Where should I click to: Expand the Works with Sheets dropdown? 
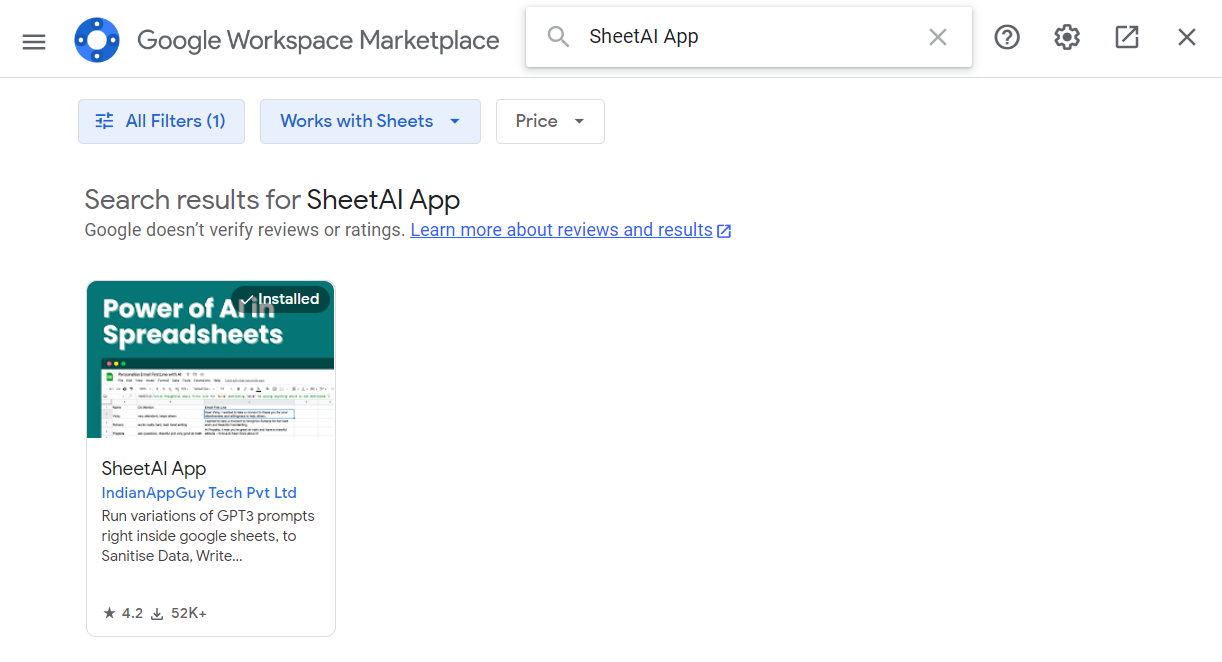coord(357,121)
